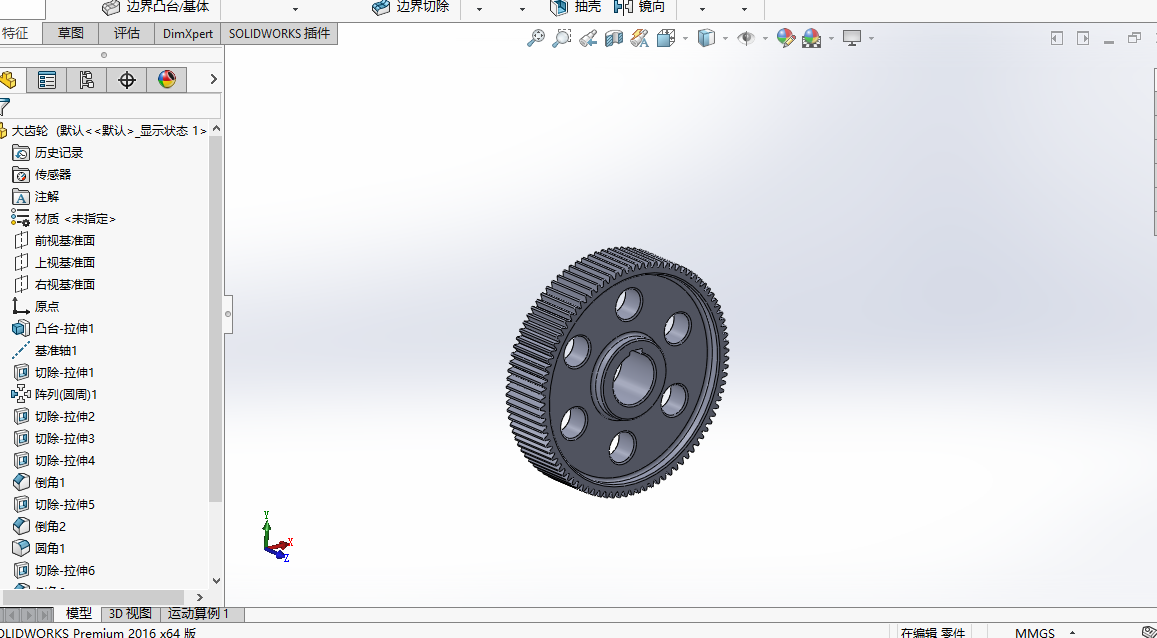Open the View Settings dropdown arrow
This screenshot has height=638, width=1157.
click(x=871, y=38)
